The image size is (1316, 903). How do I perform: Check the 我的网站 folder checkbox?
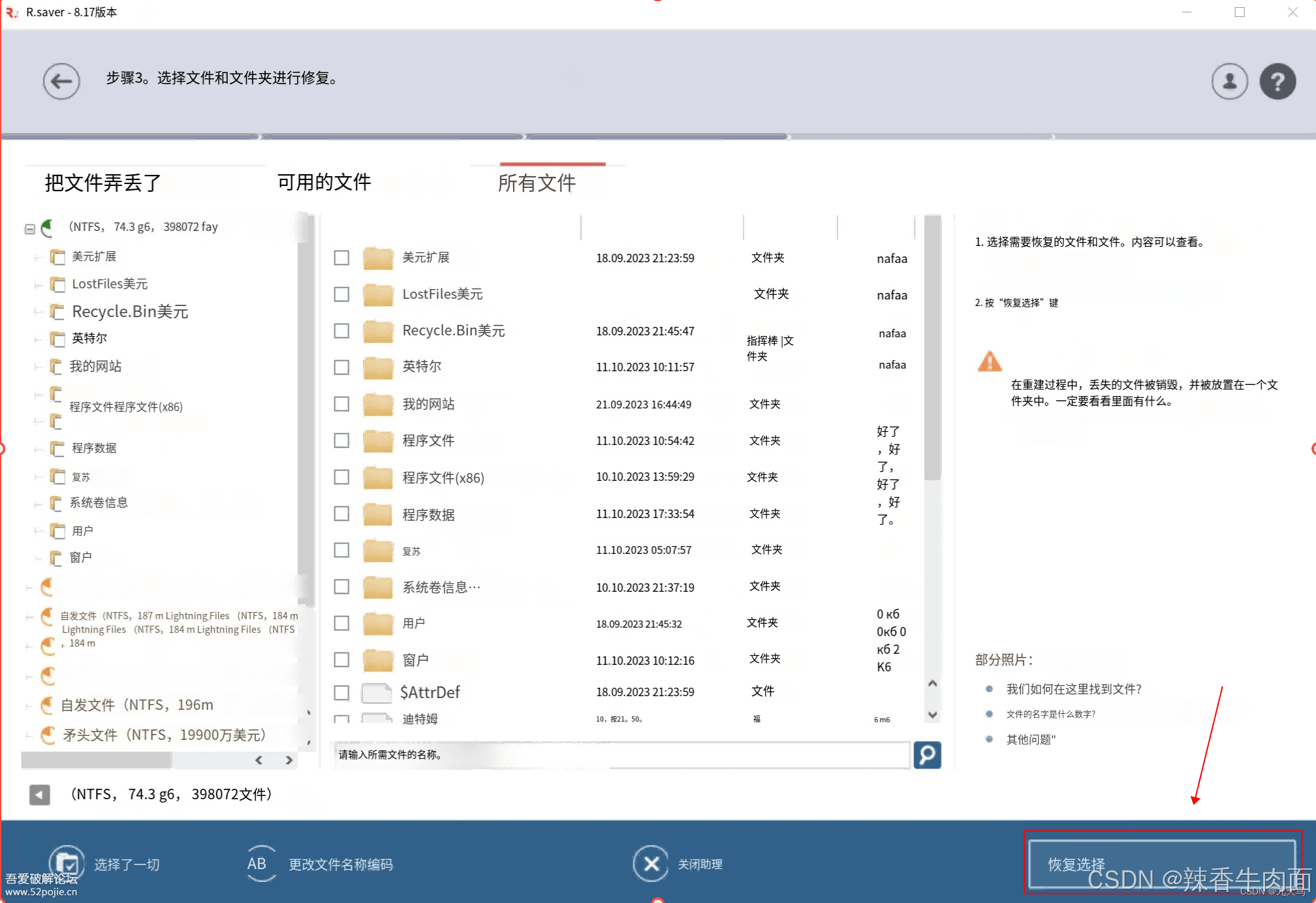pyautogui.click(x=341, y=404)
